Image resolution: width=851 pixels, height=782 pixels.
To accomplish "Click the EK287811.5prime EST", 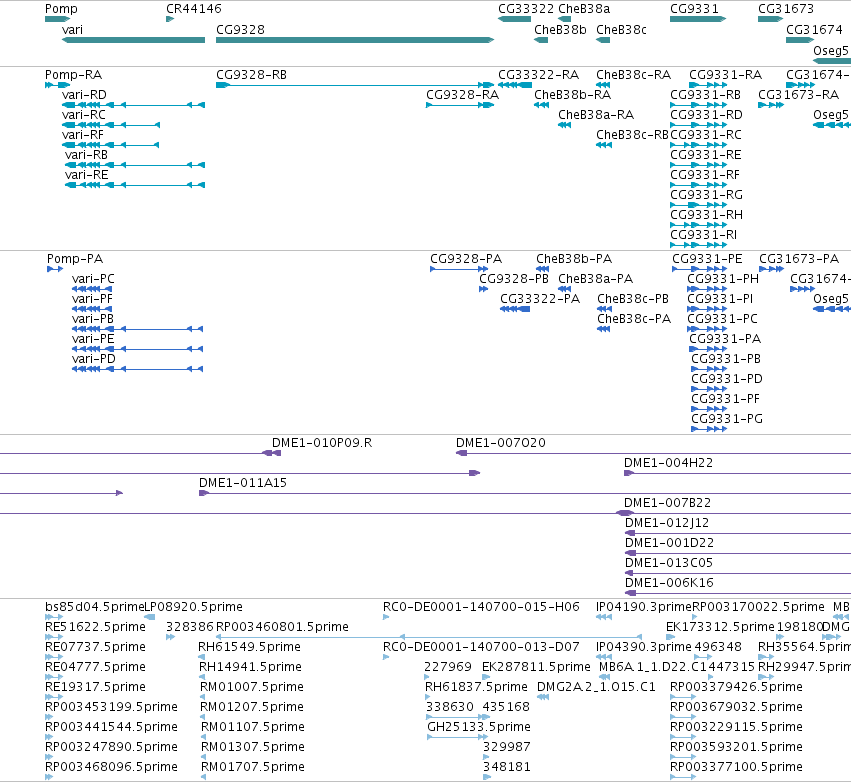I will coord(486,677).
